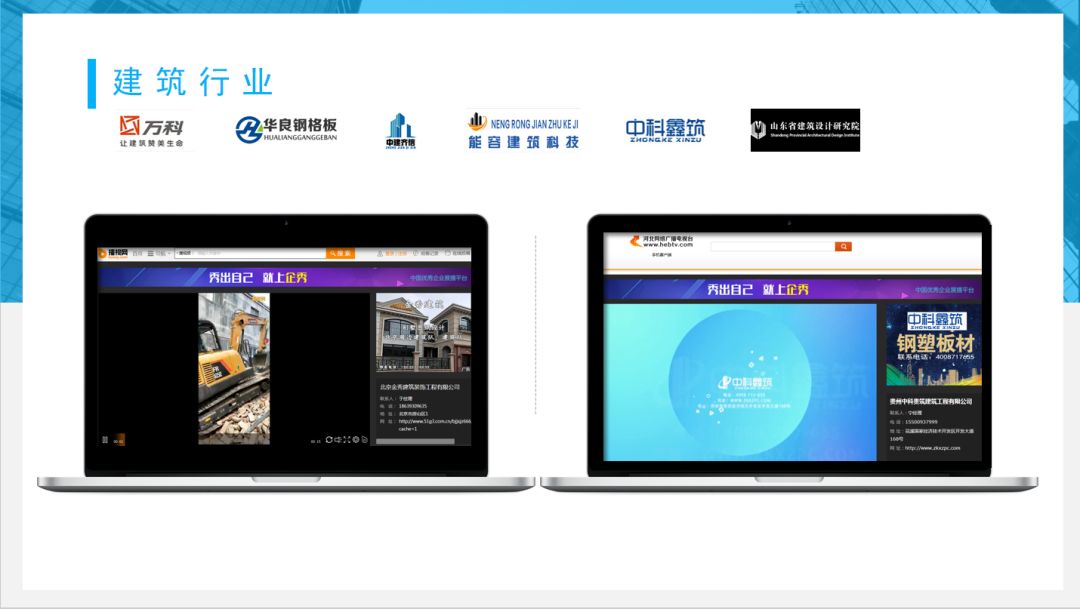1080x609 pixels.
Task: Click the 万科 Vanke logo
Action: pos(152,130)
